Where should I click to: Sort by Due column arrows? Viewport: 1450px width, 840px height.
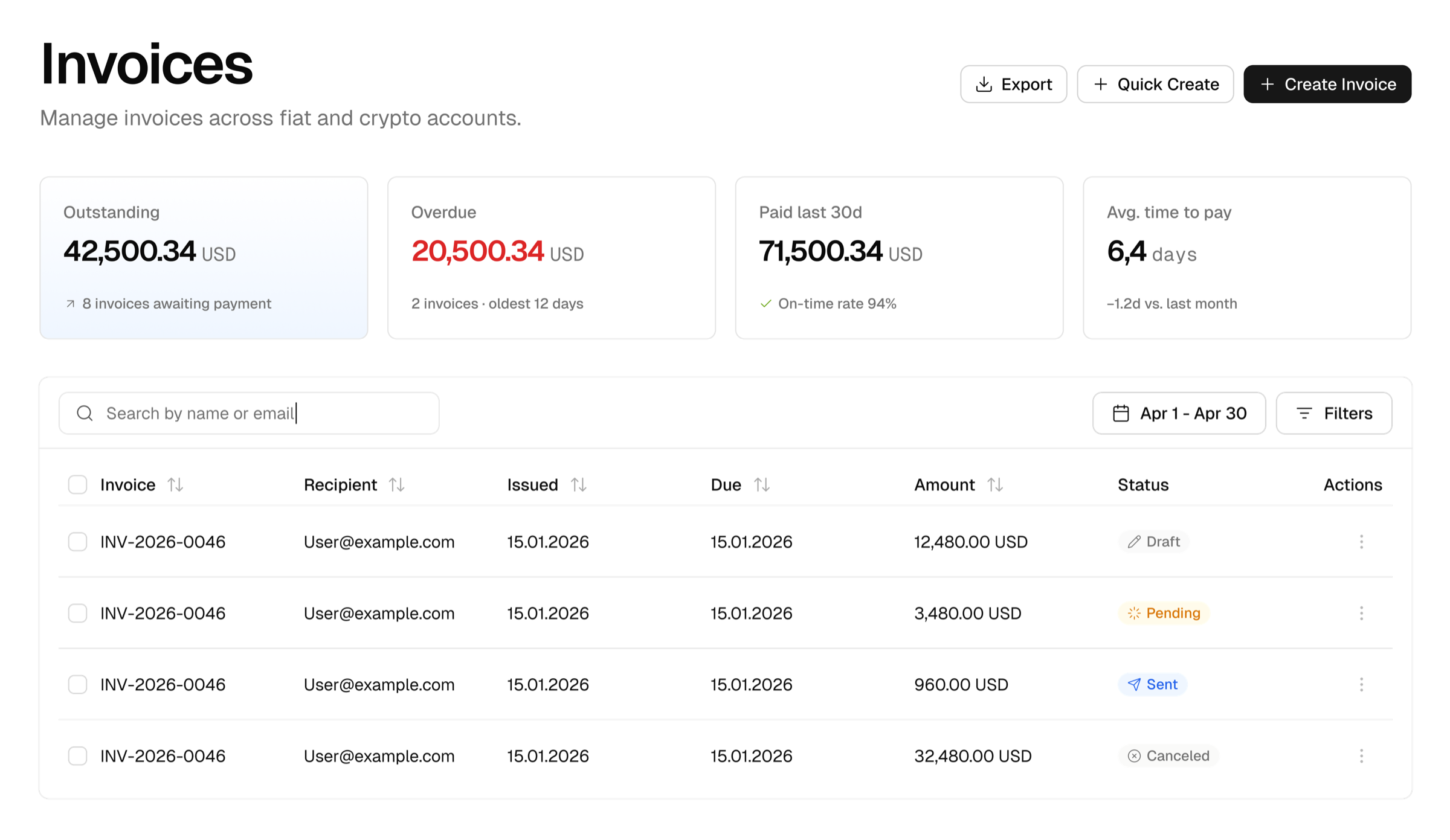(x=761, y=484)
